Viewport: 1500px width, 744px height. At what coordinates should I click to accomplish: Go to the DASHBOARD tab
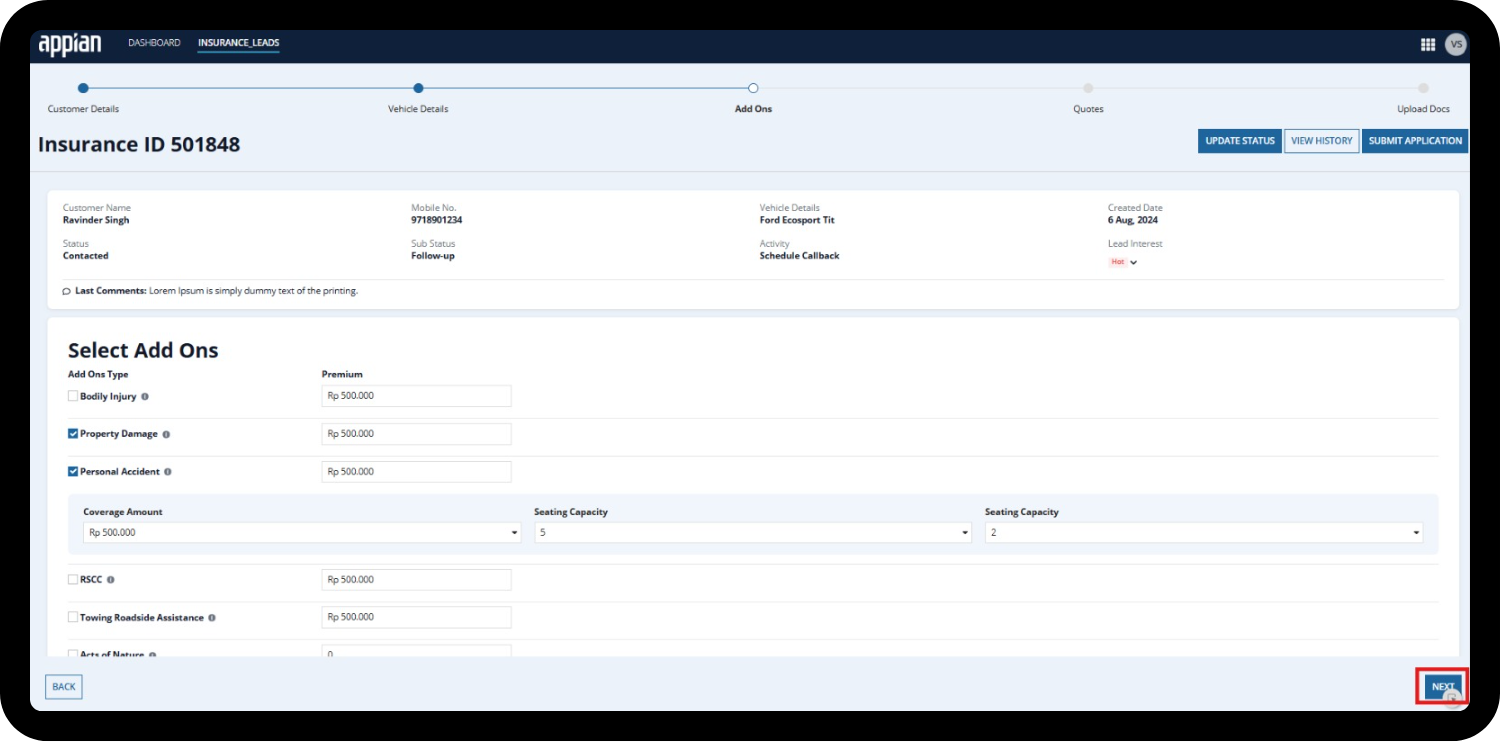click(154, 43)
